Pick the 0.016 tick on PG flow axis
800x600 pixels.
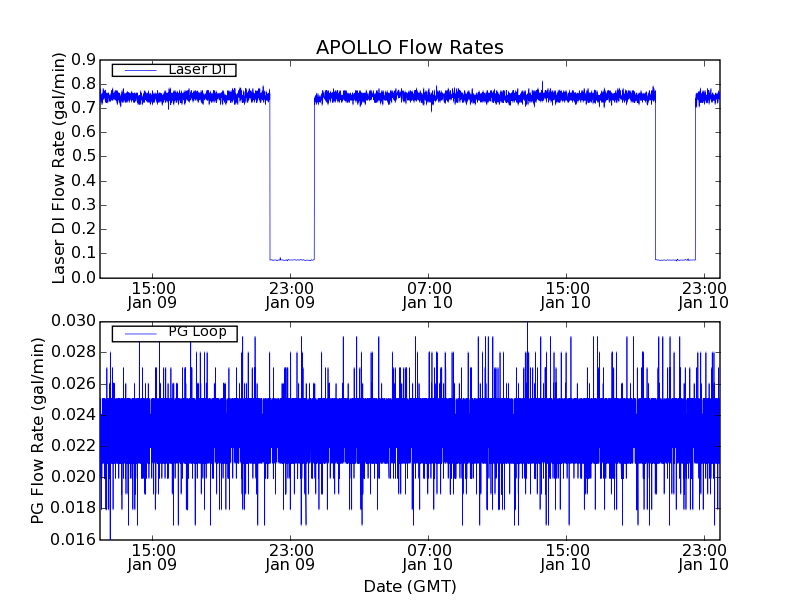(73, 539)
